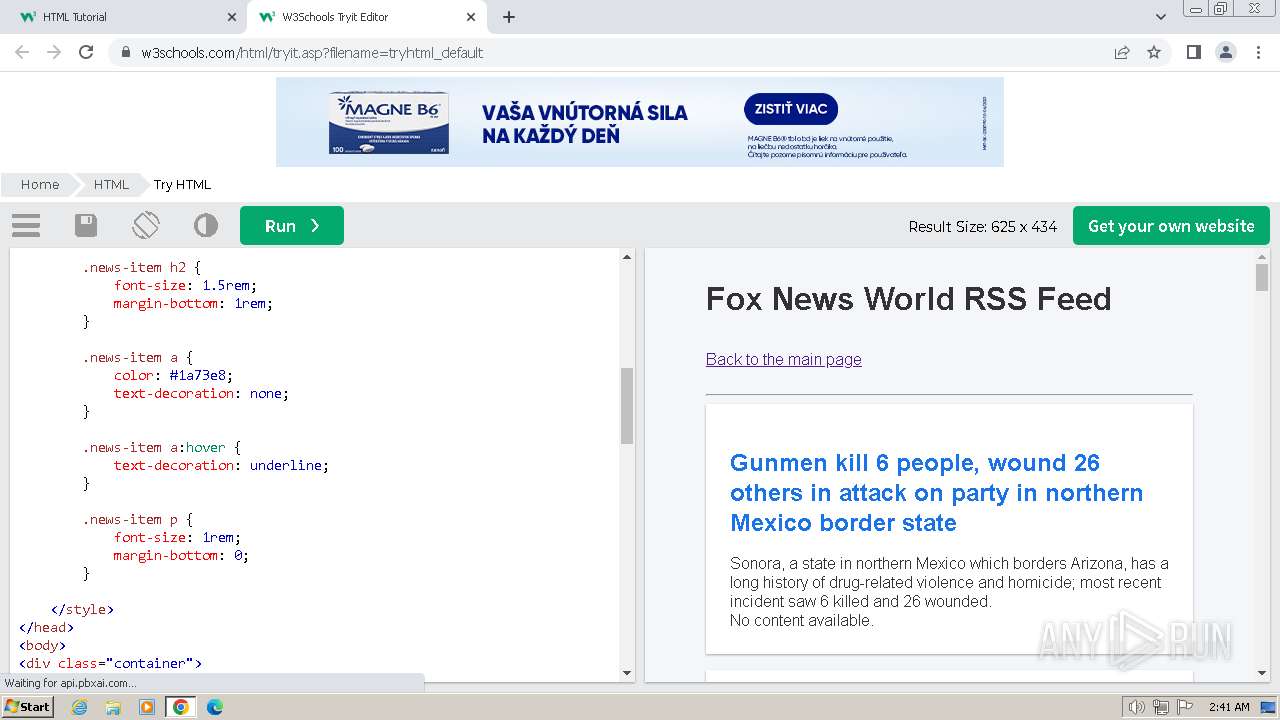Viewport: 1280px width, 720px height.
Task: Click the code editor scroll down arrow
Action: [627, 673]
